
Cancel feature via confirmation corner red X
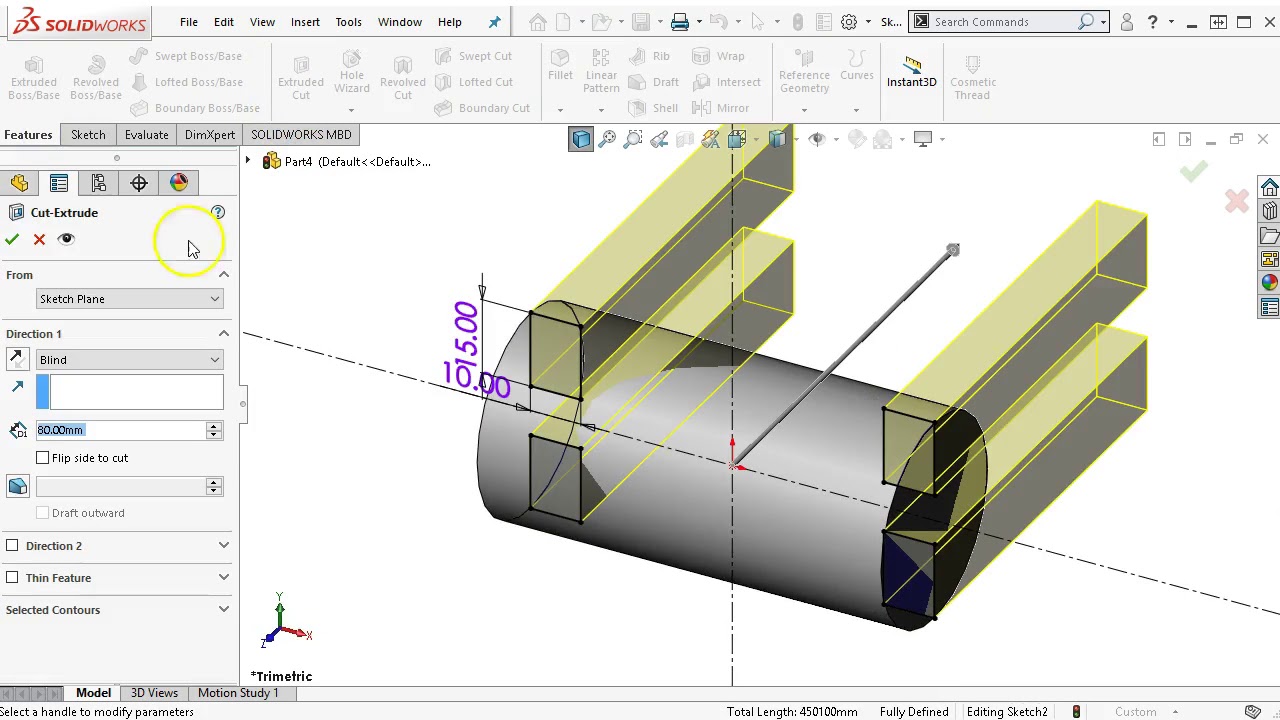point(1237,202)
